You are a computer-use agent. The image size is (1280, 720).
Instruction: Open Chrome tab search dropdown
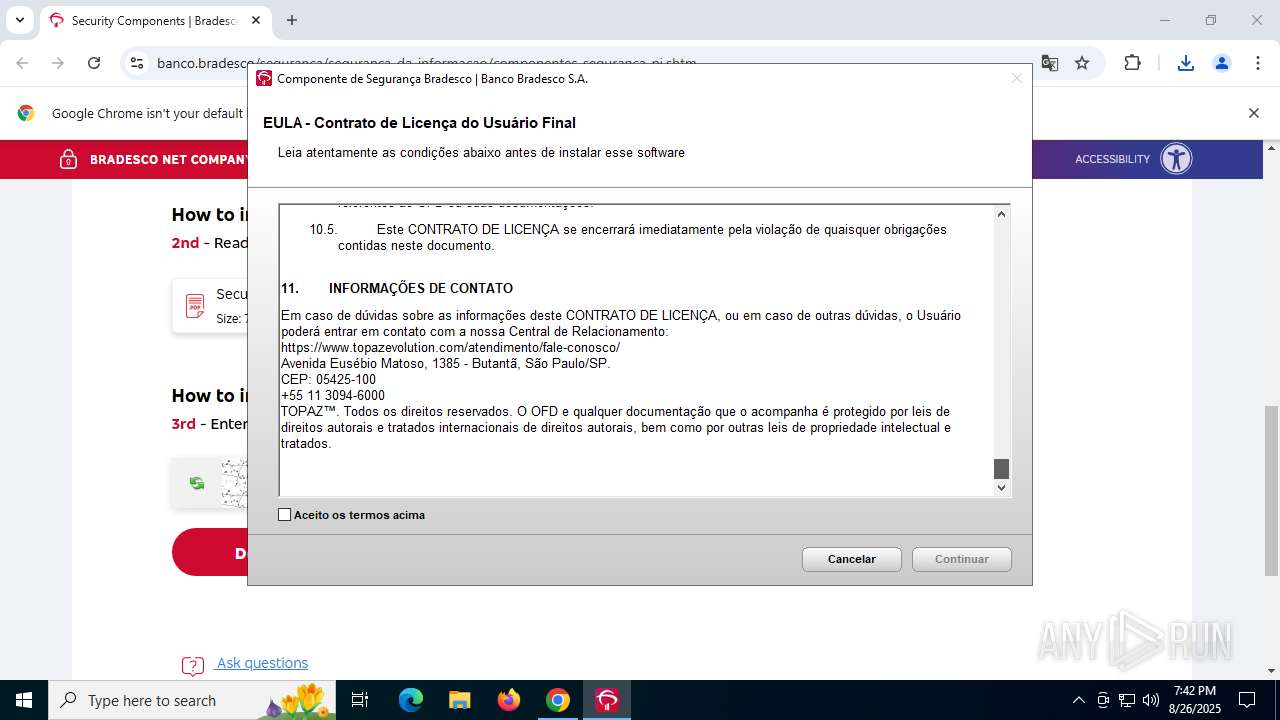pos(19,20)
